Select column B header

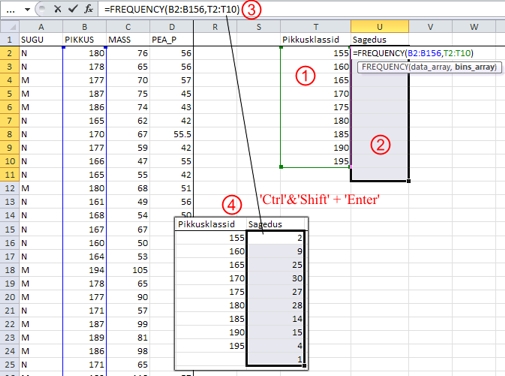pos(85,27)
